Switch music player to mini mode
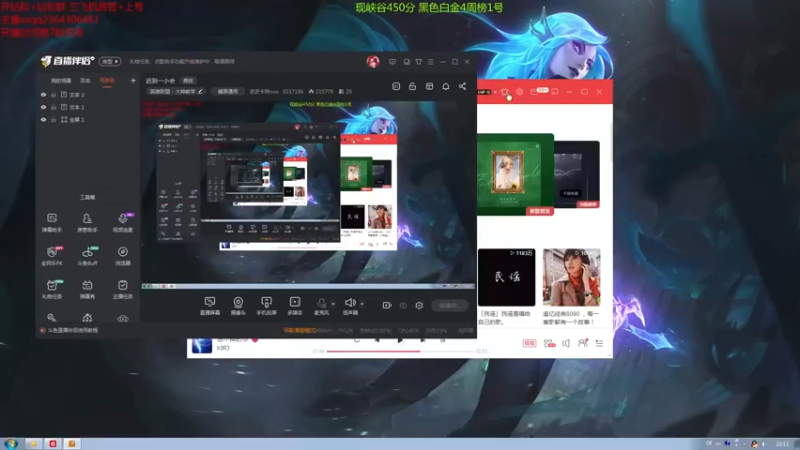The height and width of the screenshot is (450, 800). 555,92
